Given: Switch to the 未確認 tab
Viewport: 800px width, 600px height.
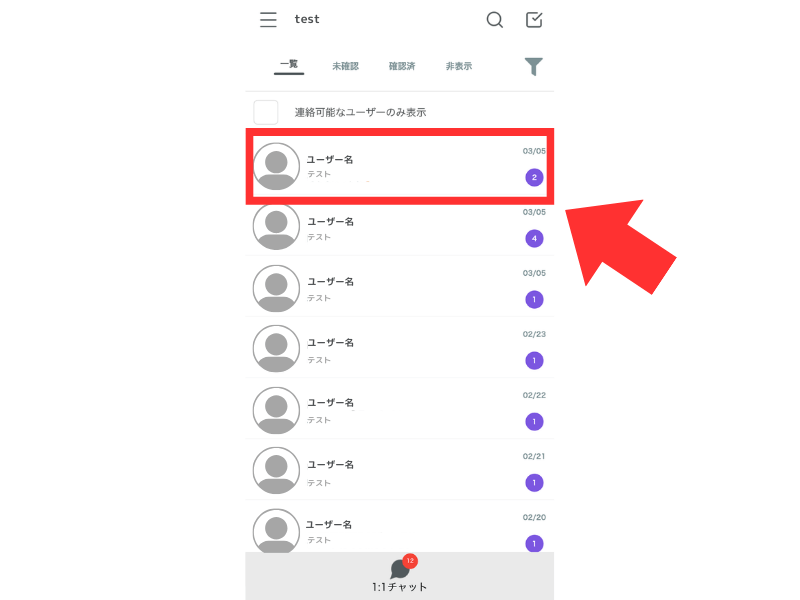Looking at the screenshot, I should coord(345,66).
